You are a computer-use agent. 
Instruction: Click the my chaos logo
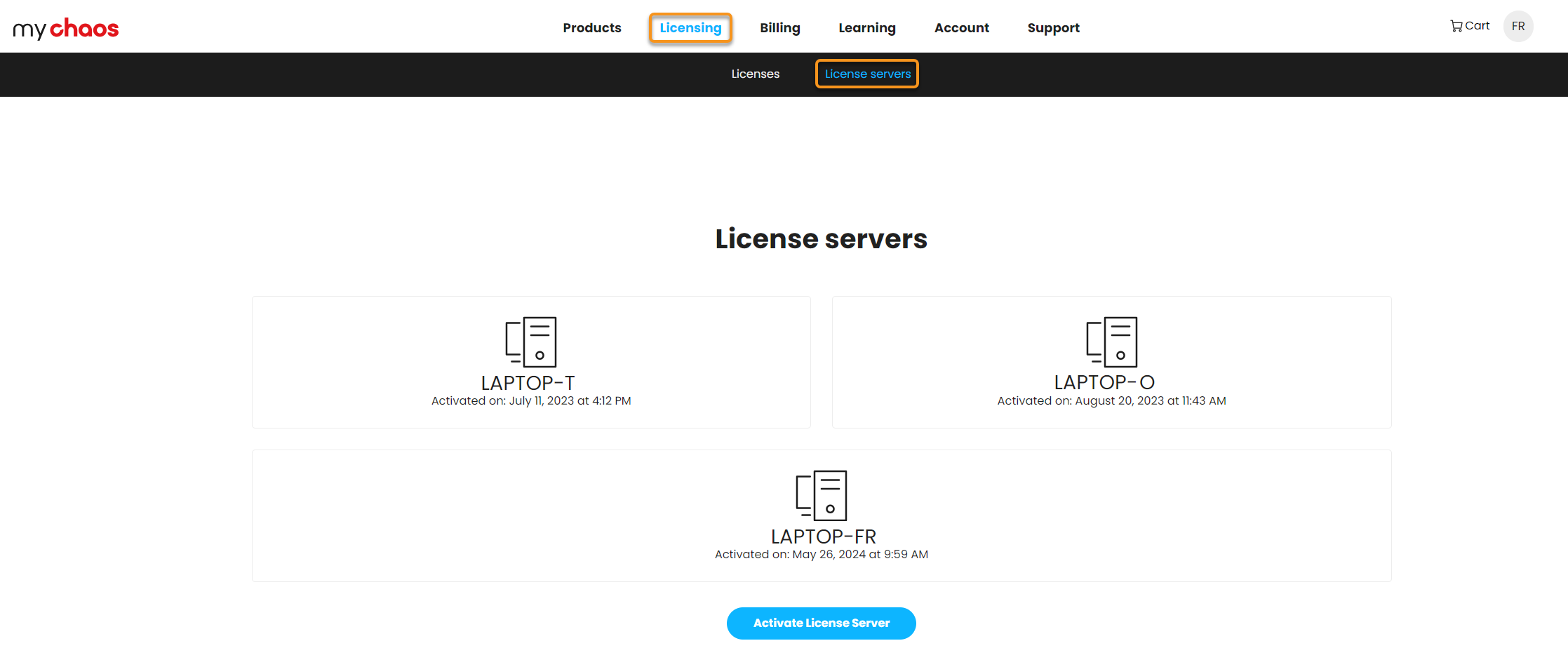coord(66,28)
